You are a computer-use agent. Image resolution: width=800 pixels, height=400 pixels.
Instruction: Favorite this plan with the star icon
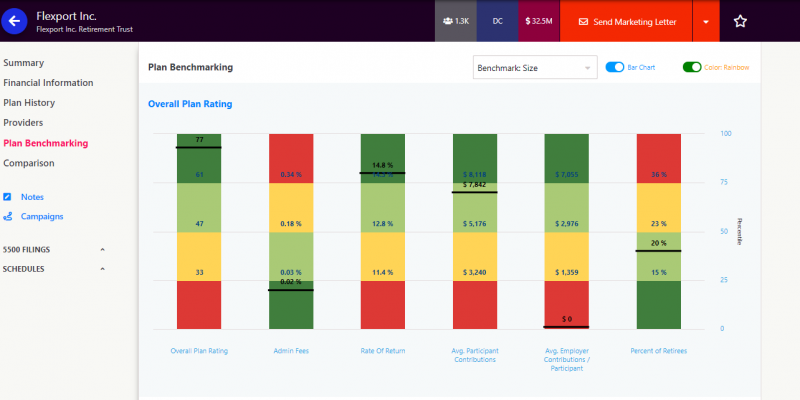[x=740, y=21]
